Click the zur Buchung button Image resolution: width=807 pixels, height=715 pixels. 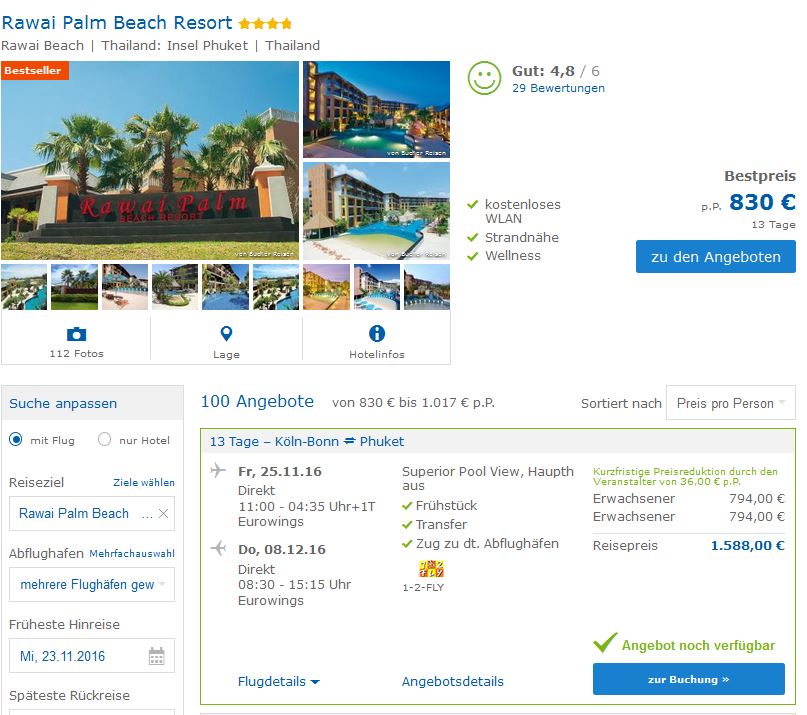(689, 679)
